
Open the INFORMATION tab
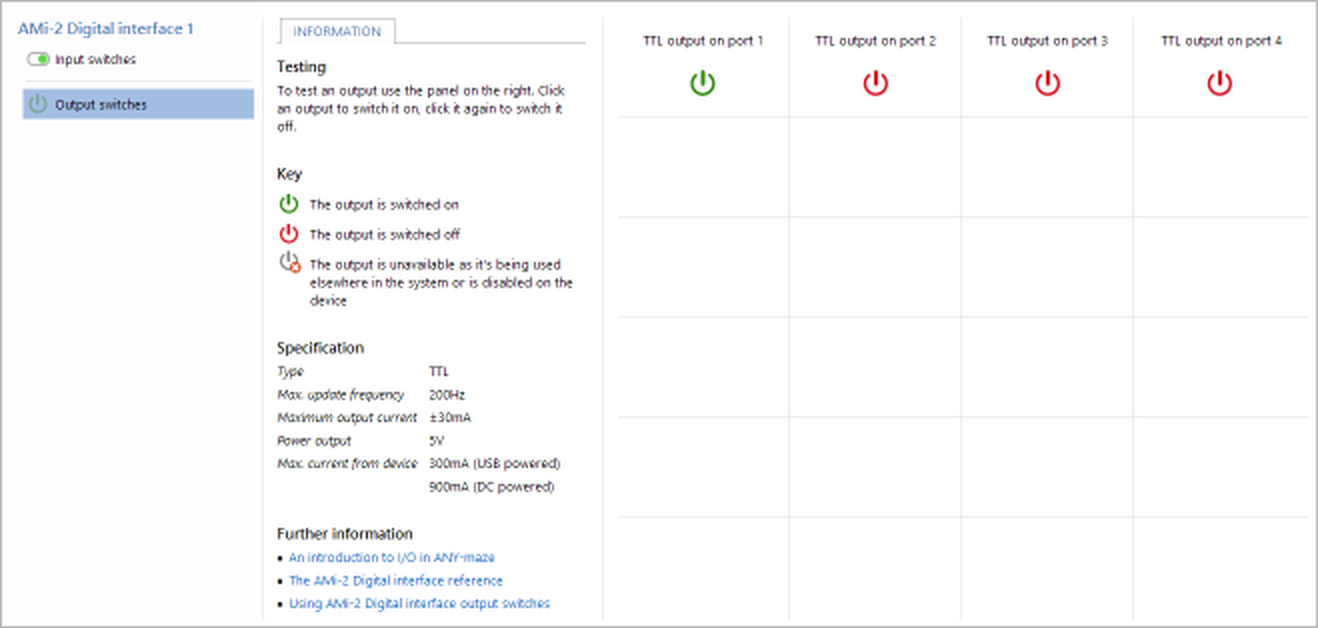coord(337,32)
